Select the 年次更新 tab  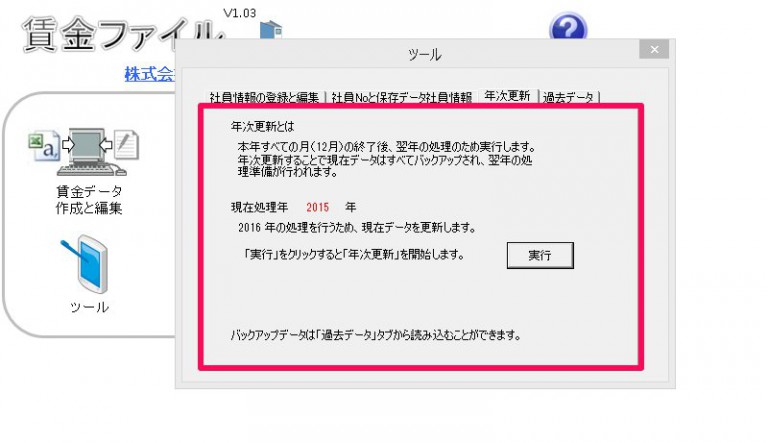coord(507,96)
